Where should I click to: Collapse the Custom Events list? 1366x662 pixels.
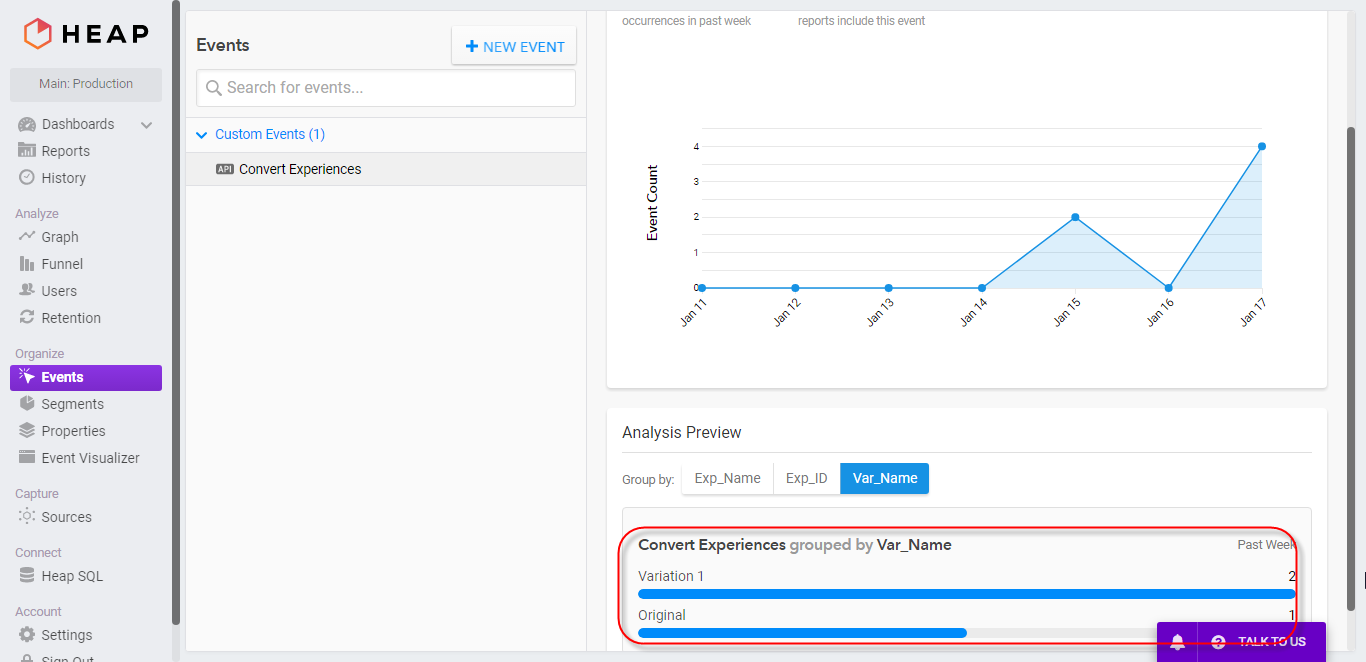pos(201,134)
